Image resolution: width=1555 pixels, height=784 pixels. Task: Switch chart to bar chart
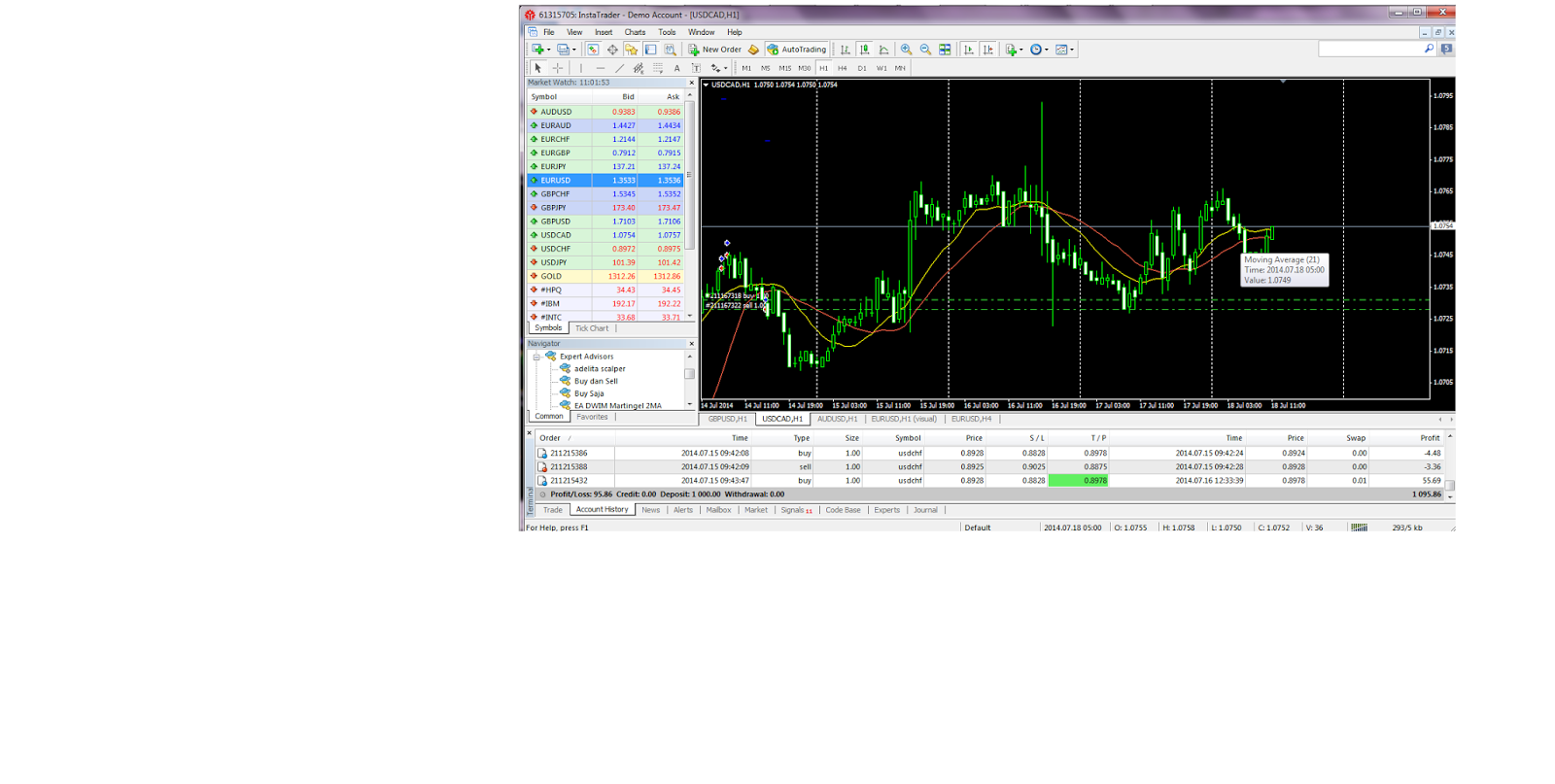point(845,50)
